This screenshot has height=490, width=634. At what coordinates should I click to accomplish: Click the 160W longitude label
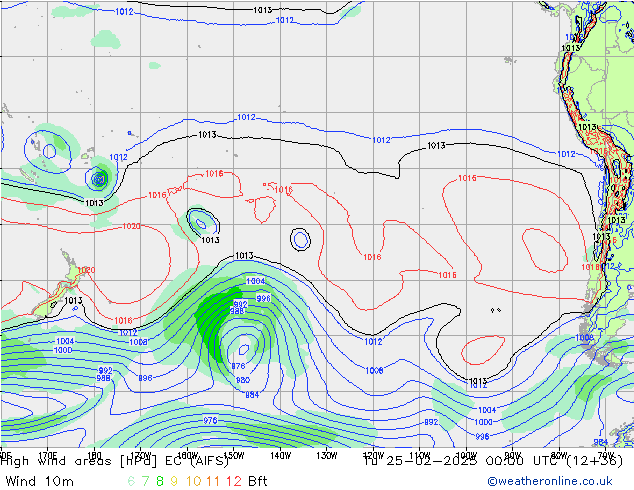click(187, 454)
